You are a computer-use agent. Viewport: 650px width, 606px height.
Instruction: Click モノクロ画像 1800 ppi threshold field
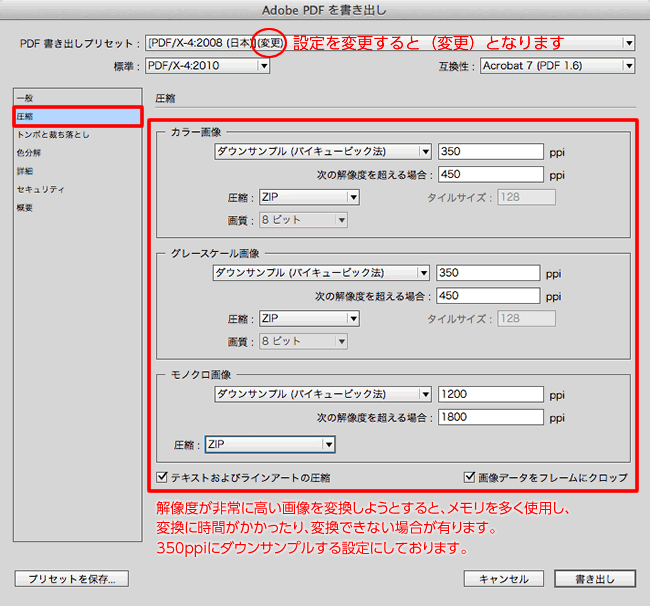click(491, 417)
